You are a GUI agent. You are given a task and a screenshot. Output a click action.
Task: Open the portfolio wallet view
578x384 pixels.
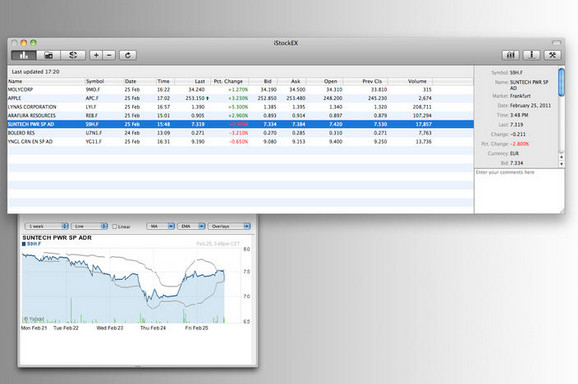pos(49,55)
